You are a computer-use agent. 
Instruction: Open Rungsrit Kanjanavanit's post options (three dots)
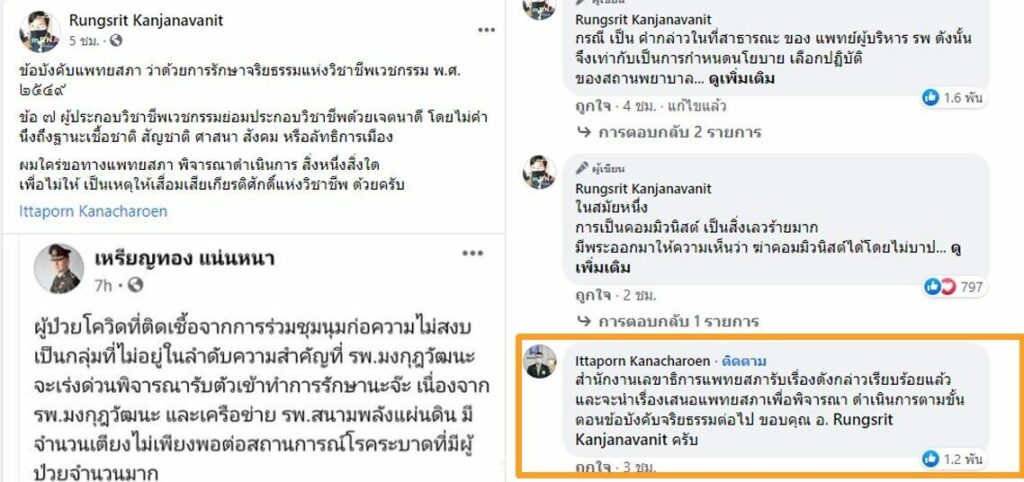point(486,29)
